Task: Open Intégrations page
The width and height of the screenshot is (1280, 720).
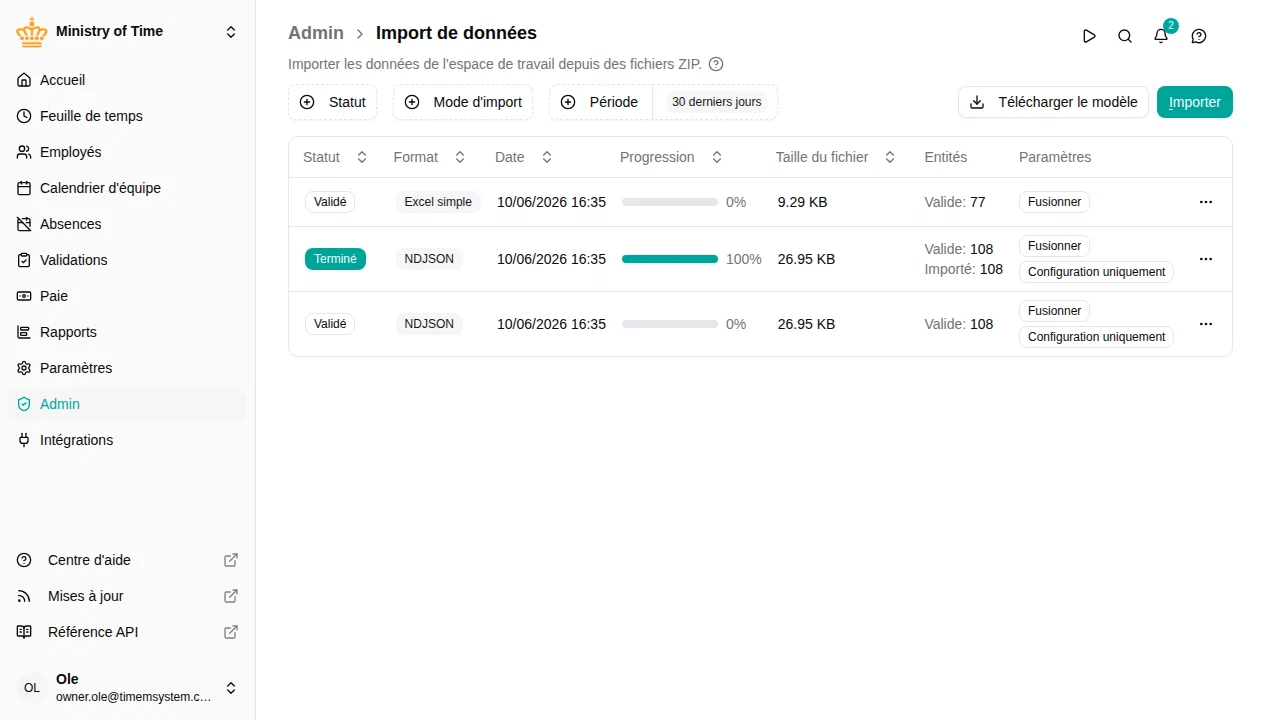Action: [127, 440]
